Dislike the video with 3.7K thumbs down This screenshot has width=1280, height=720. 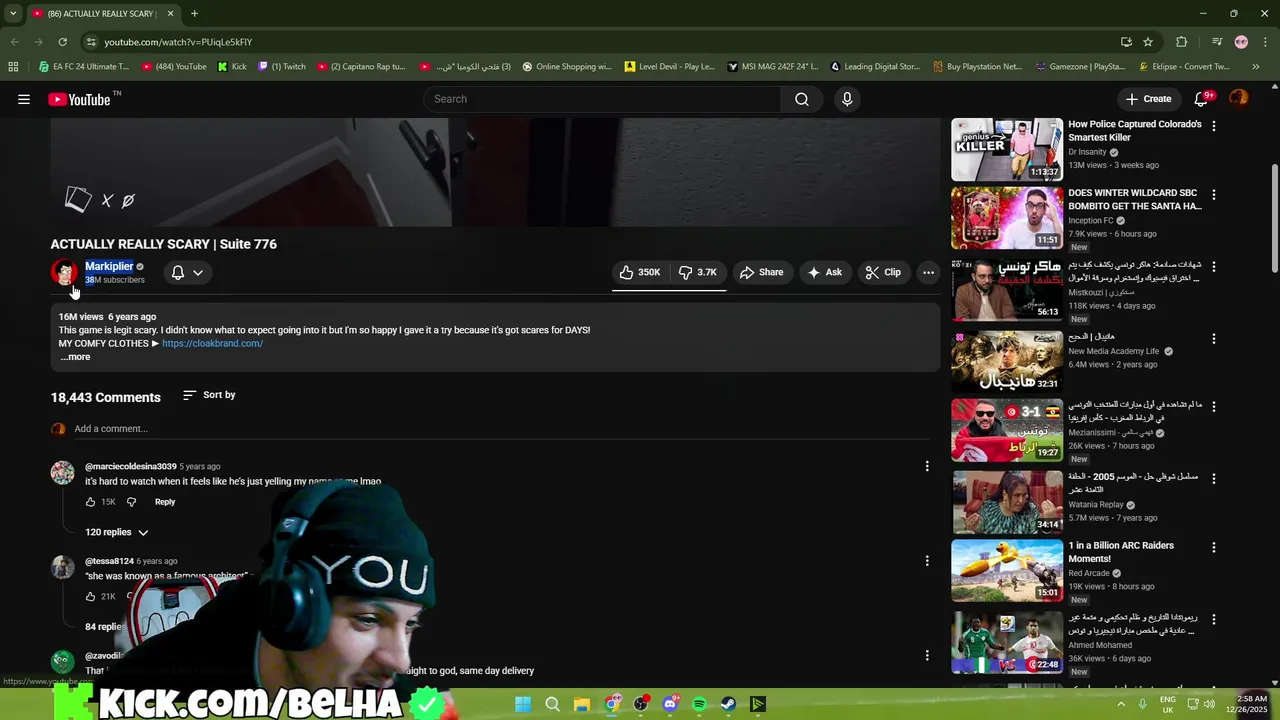click(x=699, y=272)
